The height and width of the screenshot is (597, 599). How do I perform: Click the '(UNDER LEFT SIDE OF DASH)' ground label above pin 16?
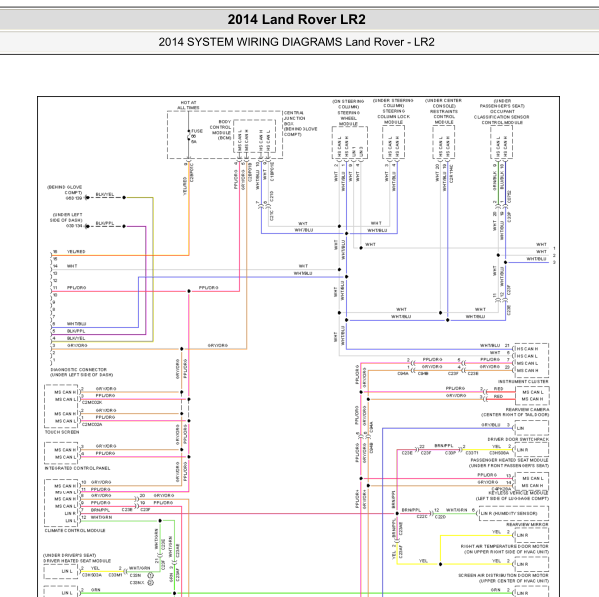tap(66, 217)
